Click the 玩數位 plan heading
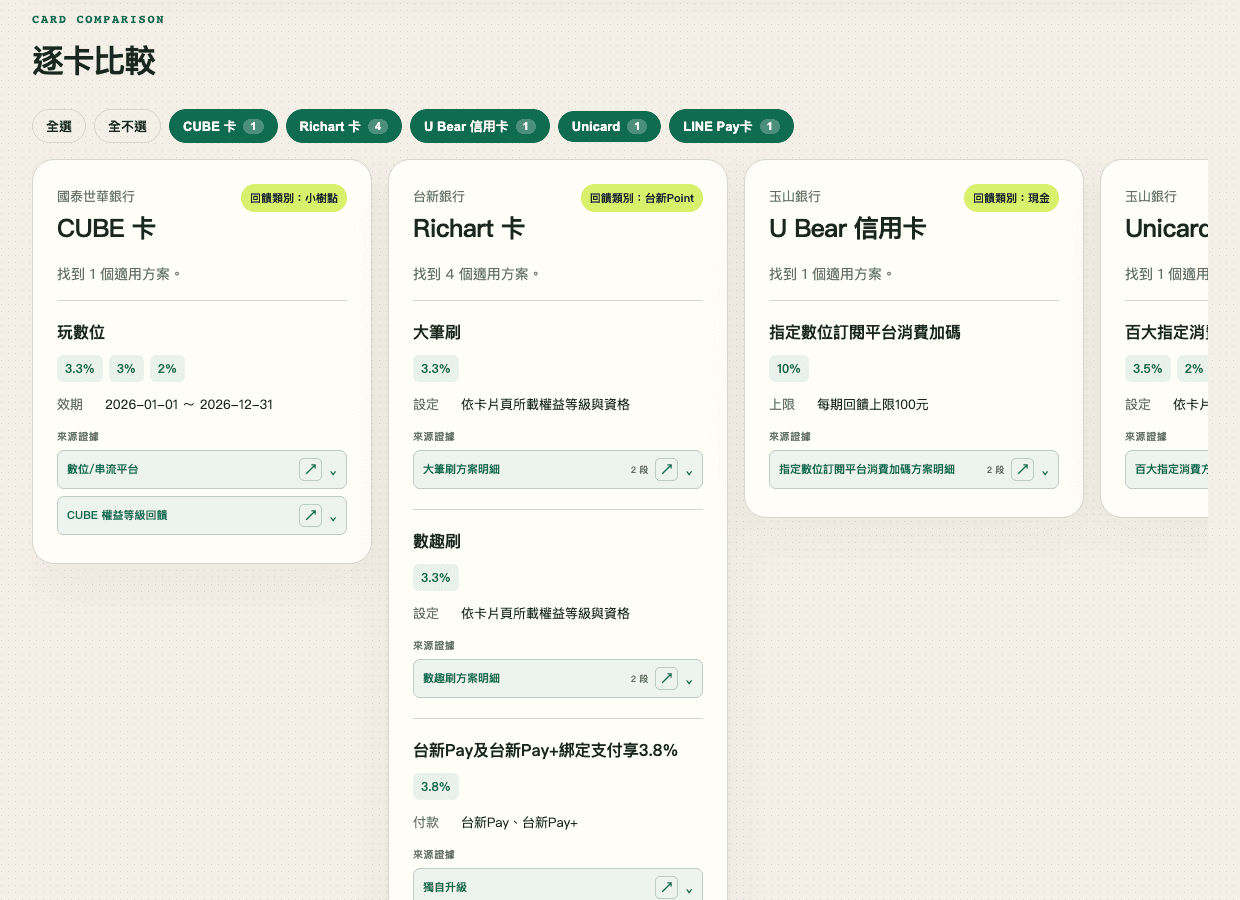This screenshot has height=900, width=1240. (x=81, y=332)
